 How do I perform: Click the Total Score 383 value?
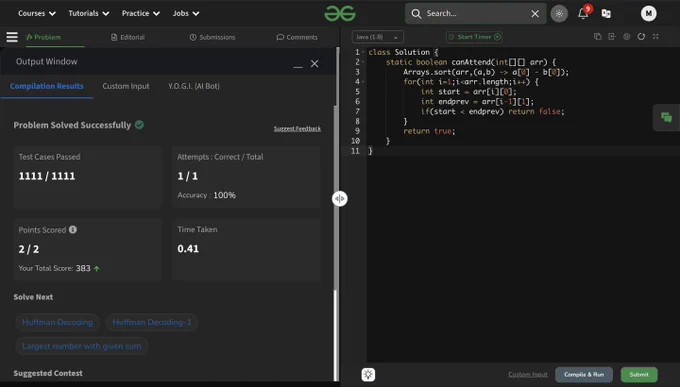[83, 268]
